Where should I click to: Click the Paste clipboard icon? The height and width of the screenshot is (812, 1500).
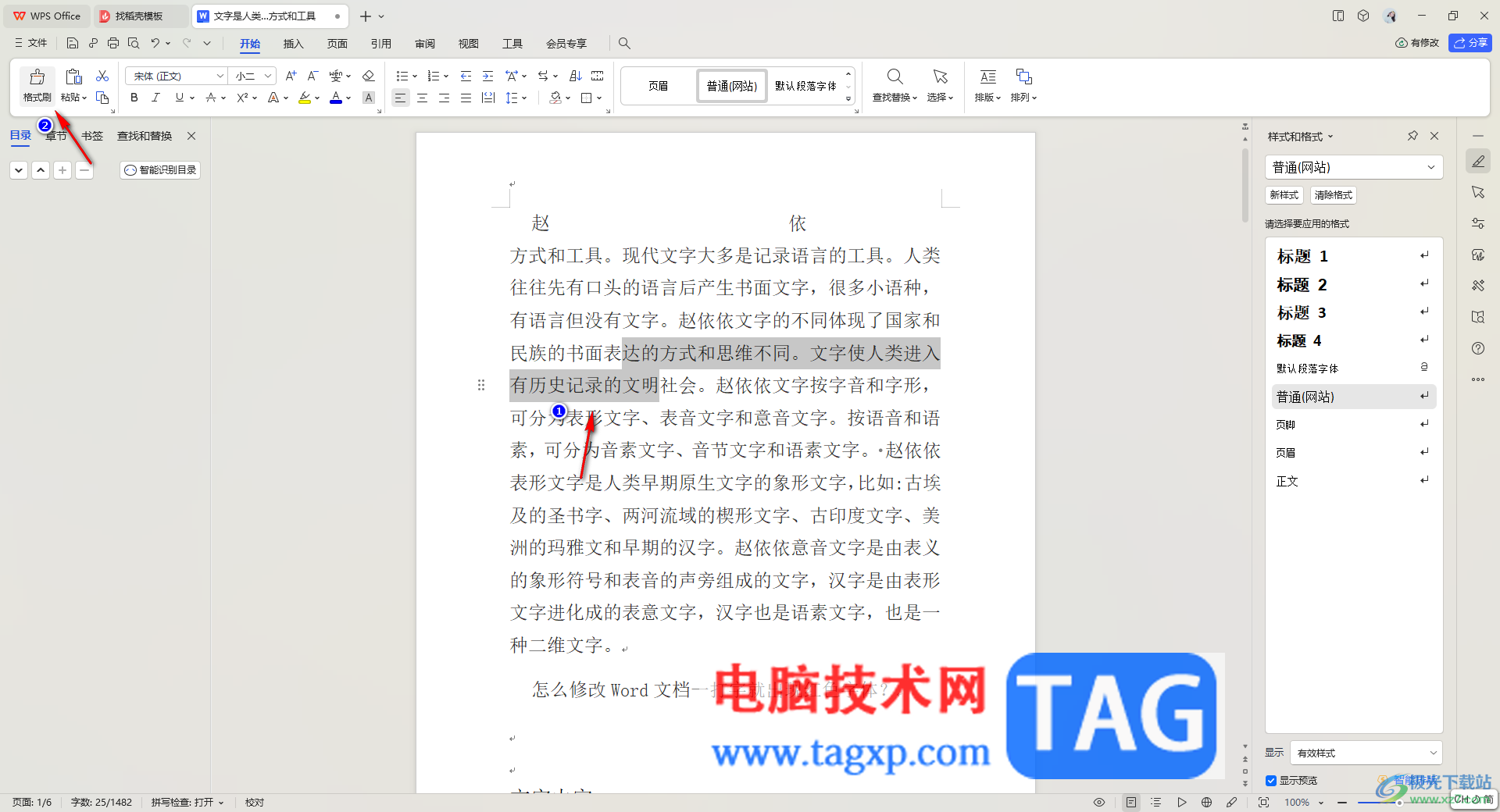coord(73,77)
